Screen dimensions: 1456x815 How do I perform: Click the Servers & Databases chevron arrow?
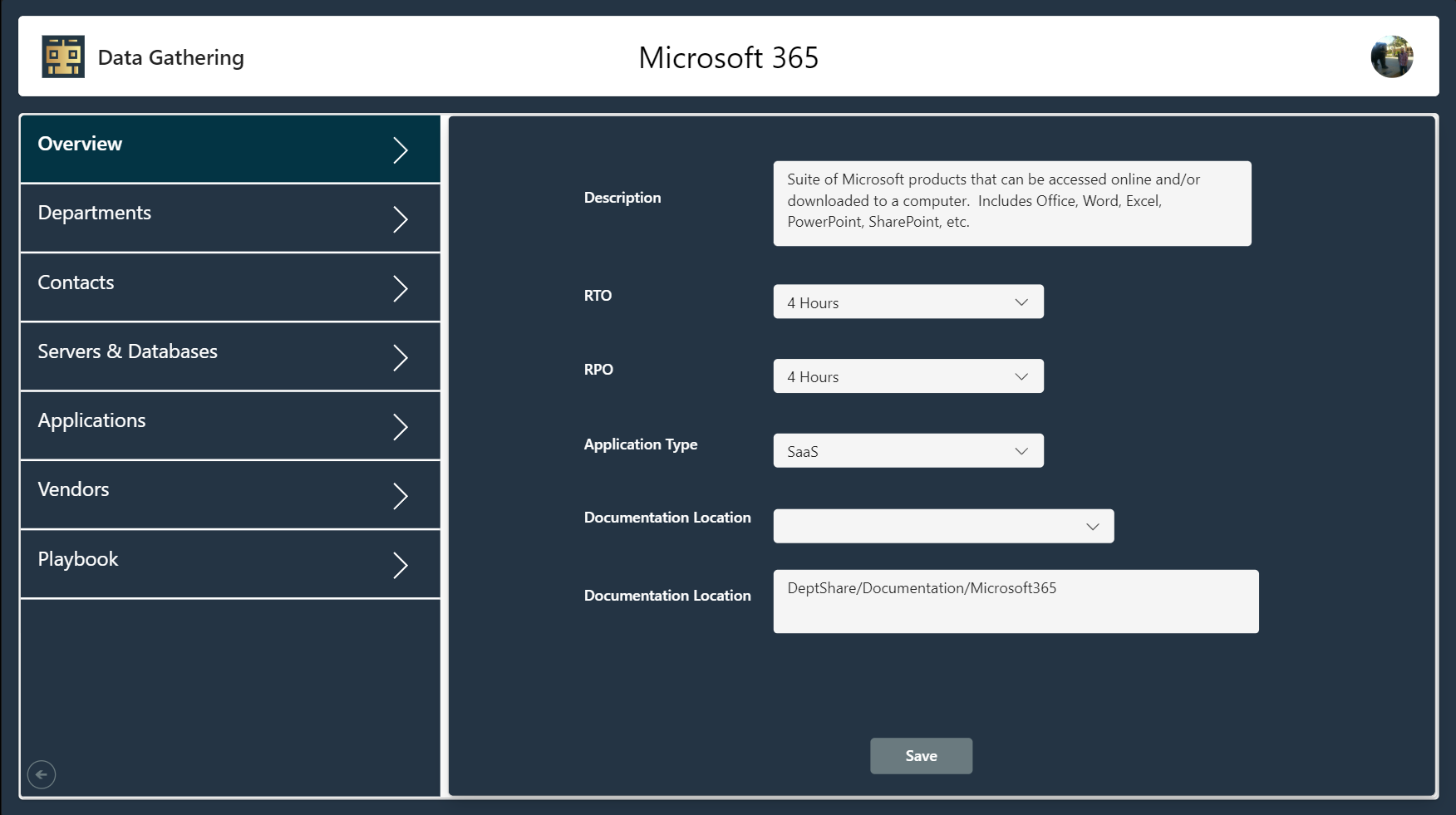tap(401, 357)
